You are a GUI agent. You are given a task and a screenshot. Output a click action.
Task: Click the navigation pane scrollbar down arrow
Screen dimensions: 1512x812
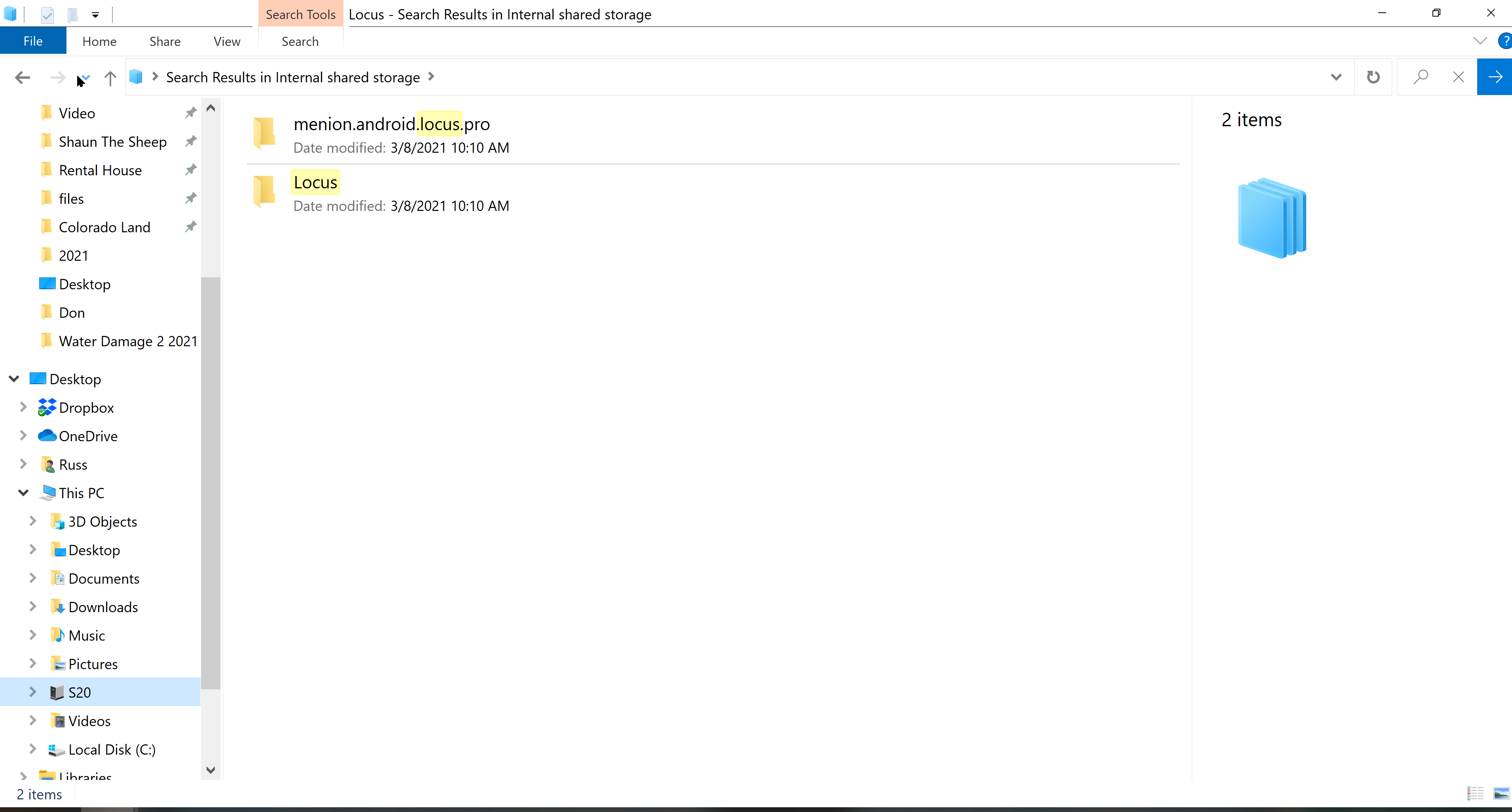pos(211,770)
